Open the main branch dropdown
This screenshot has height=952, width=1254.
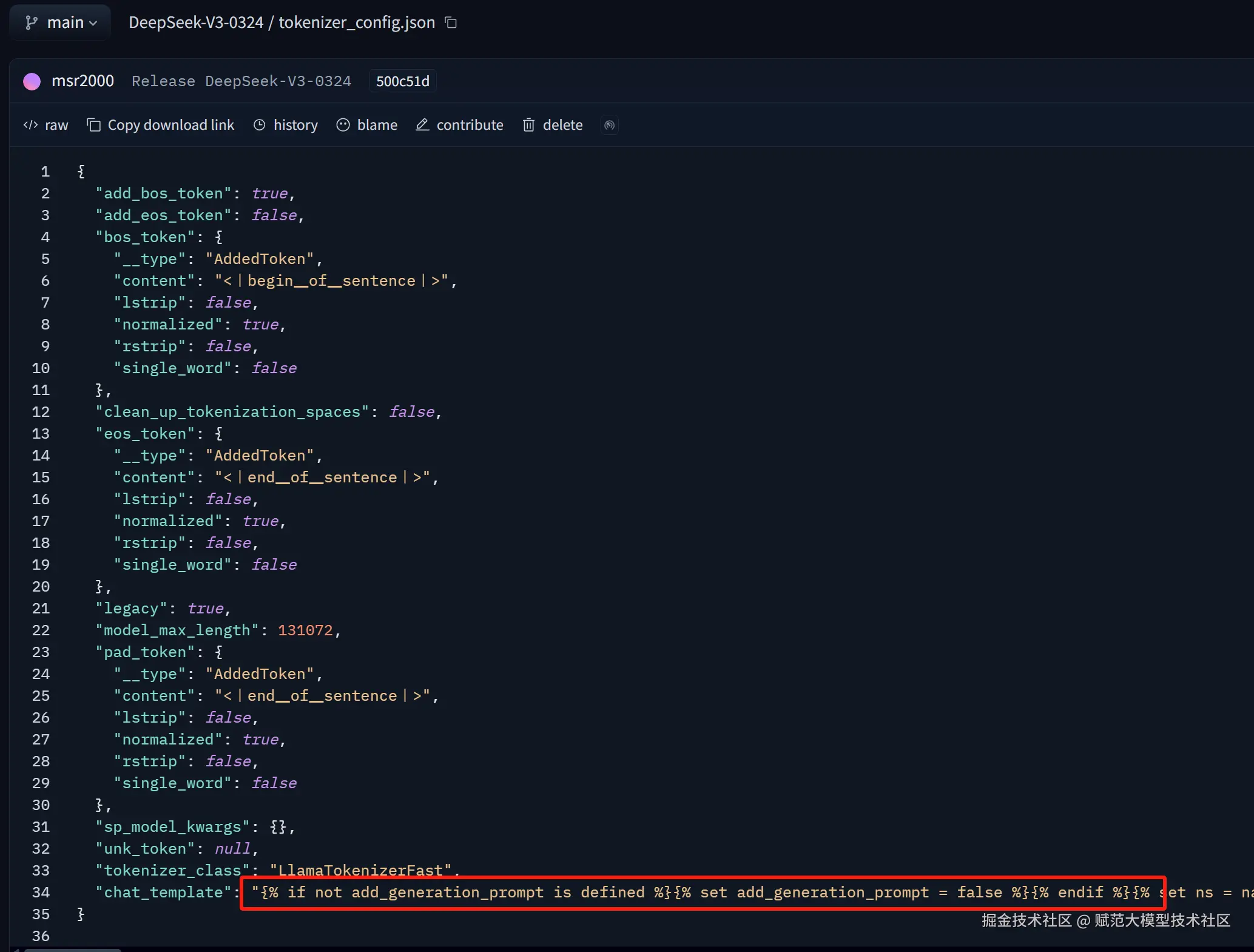(61, 22)
